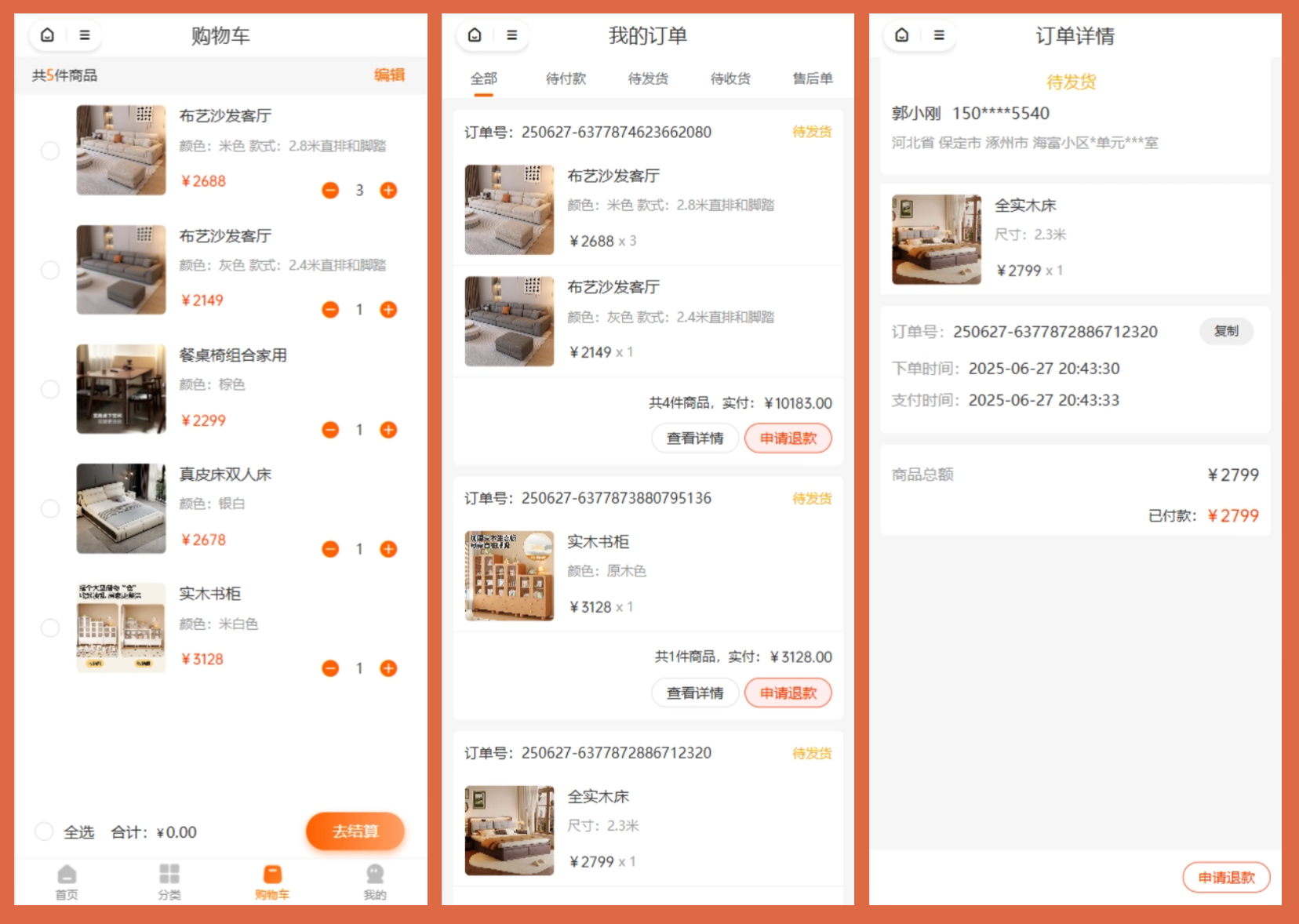The height and width of the screenshot is (924, 1299).
Task: Tap home icon in shopping cart header
Action: 48,35
